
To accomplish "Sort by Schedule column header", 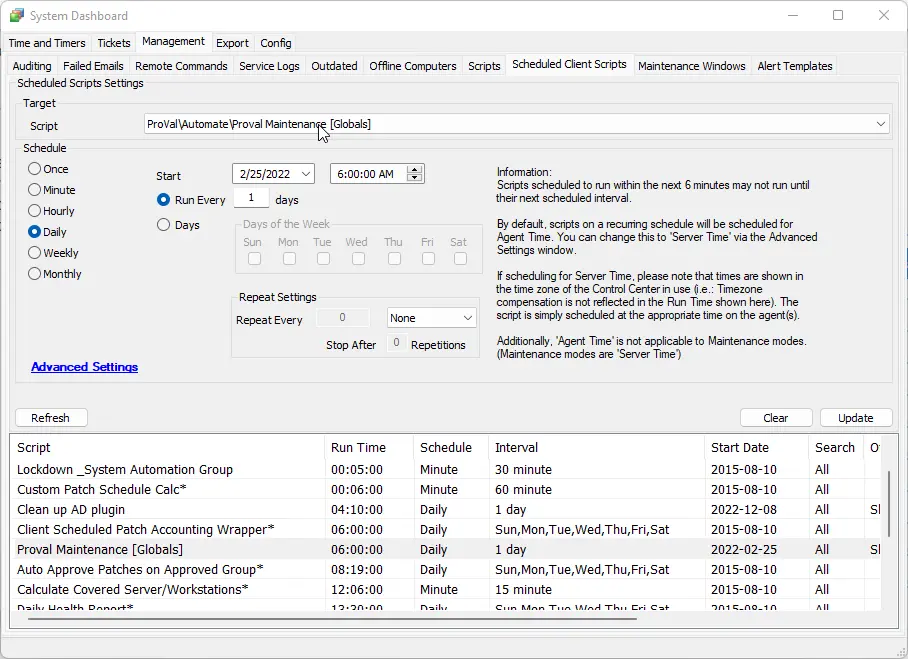I will coord(451,447).
